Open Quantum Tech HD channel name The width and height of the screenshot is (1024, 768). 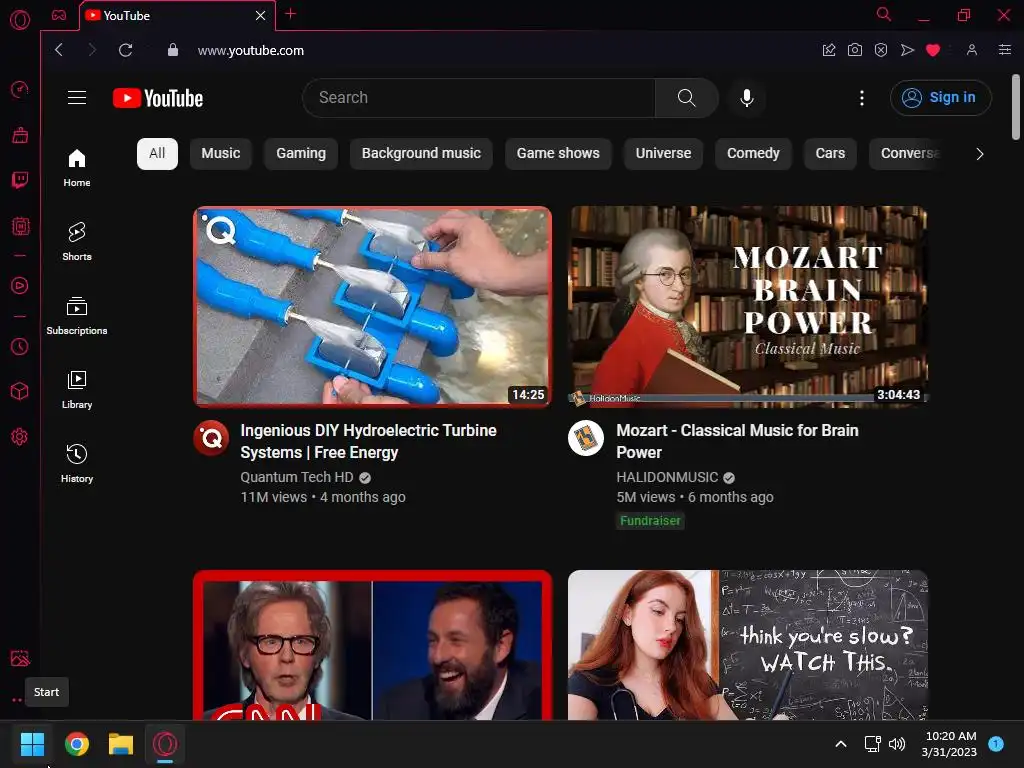pos(297,477)
